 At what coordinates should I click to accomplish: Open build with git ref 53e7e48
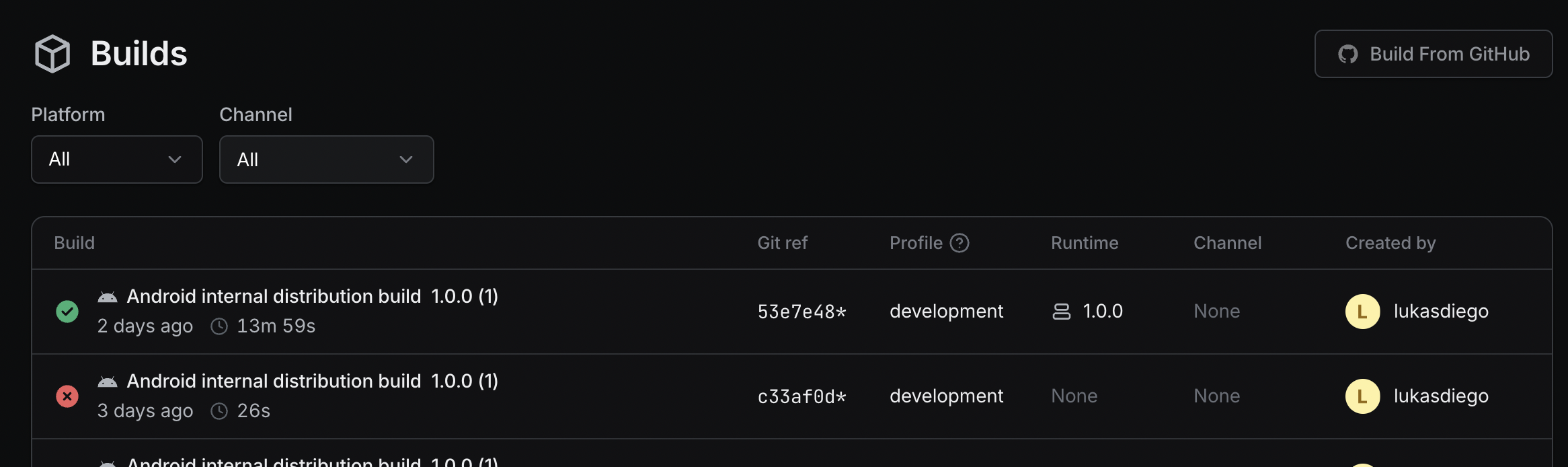tap(801, 312)
